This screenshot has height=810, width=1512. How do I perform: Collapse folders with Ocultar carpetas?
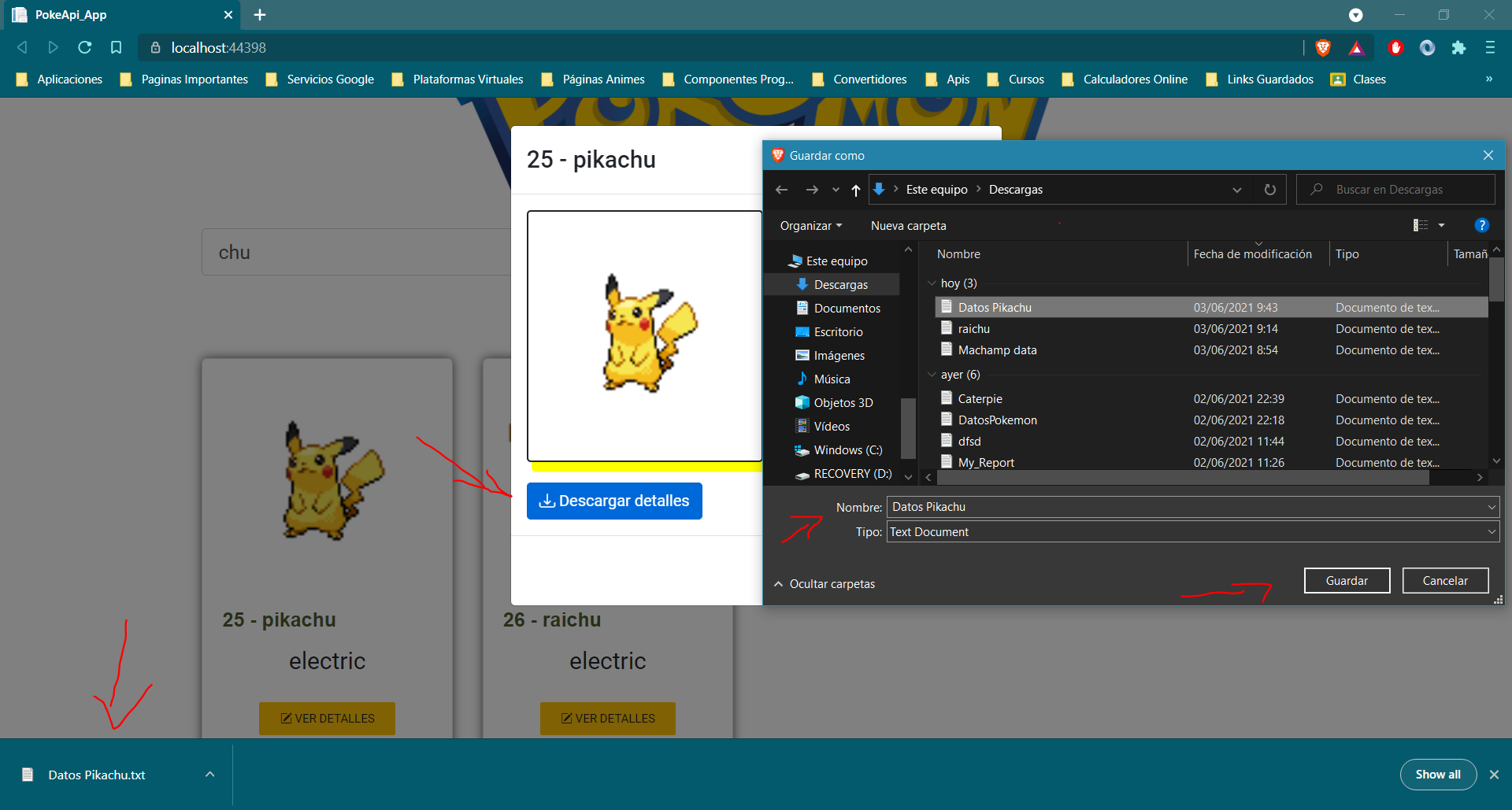[824, 583]
